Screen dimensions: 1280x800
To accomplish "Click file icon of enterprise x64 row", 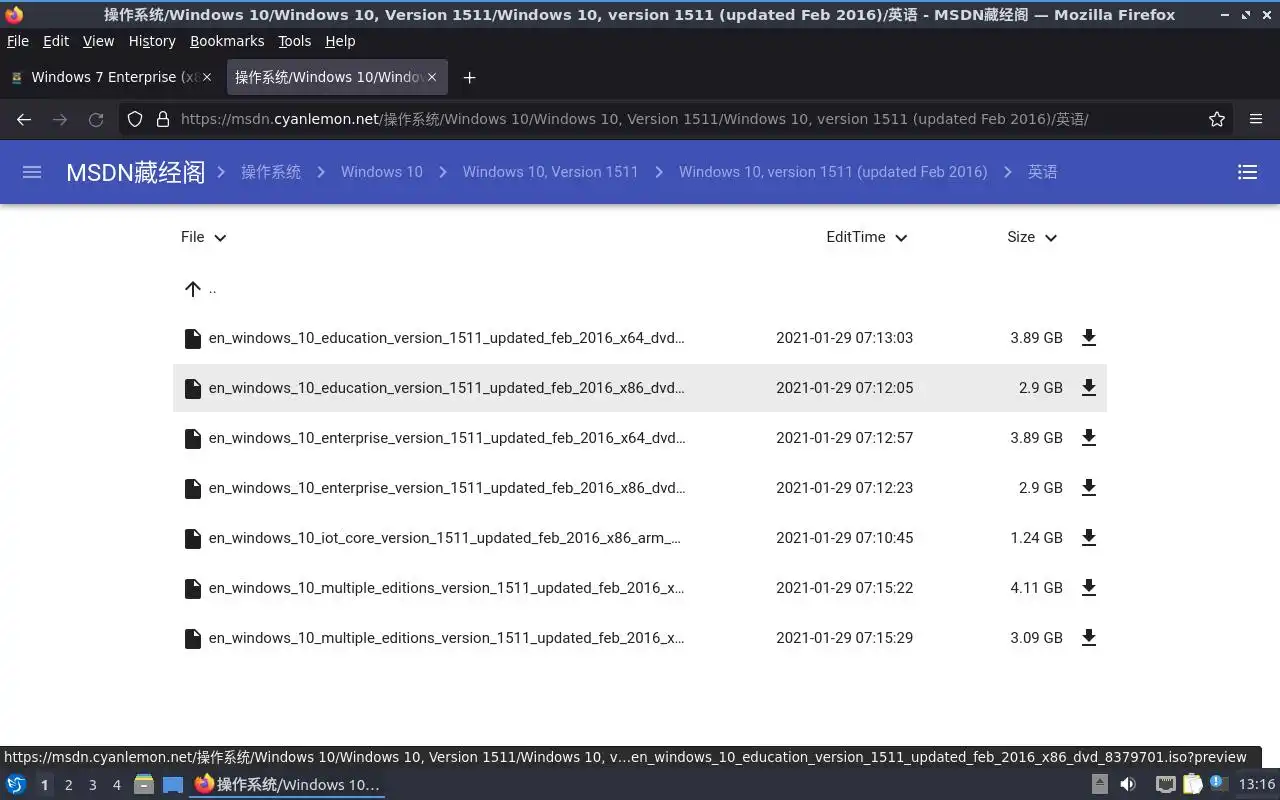I will pyautogui.click(x=193, y=438).
